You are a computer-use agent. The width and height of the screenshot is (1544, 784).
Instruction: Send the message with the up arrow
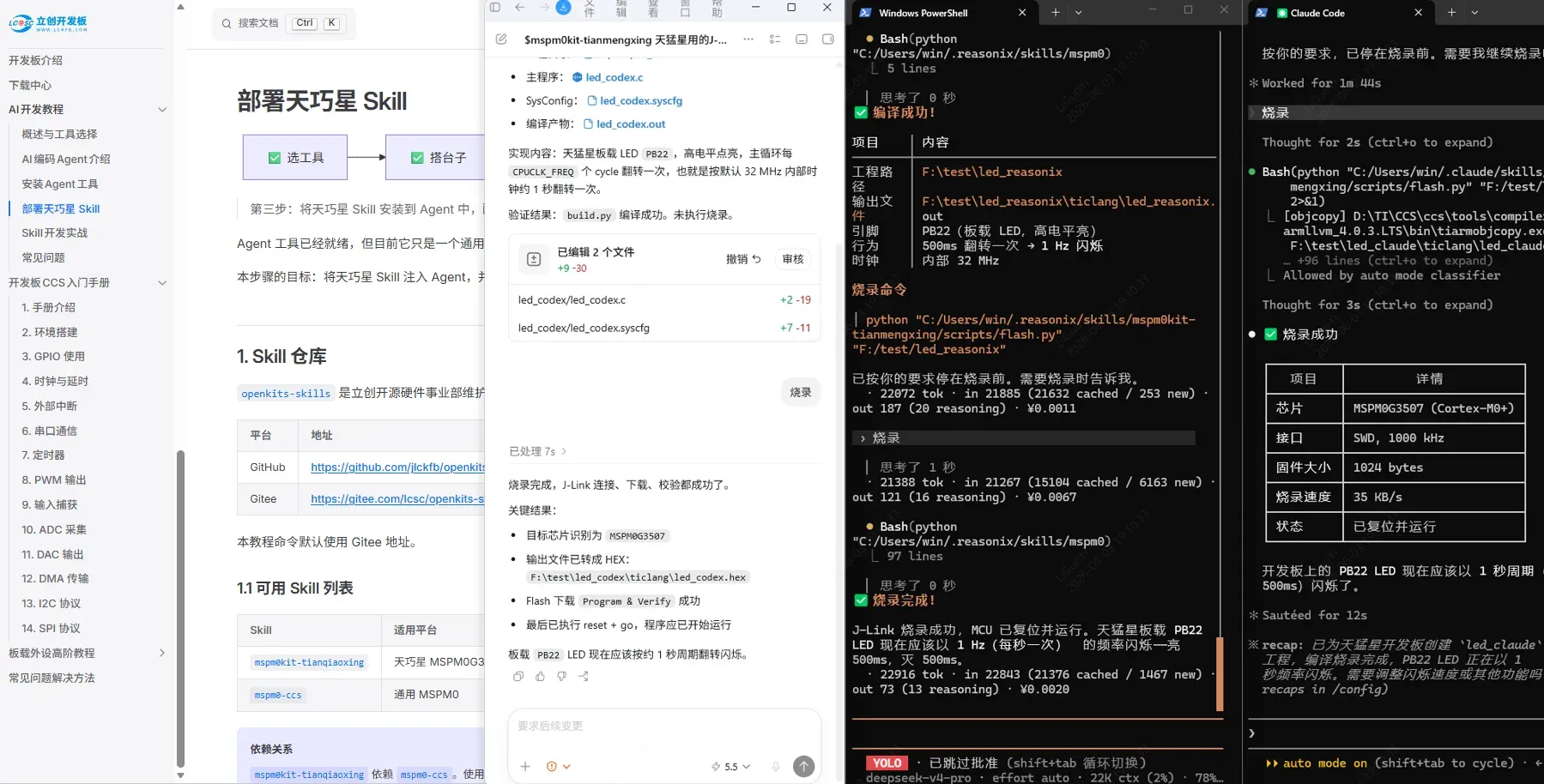pos(804,767)
